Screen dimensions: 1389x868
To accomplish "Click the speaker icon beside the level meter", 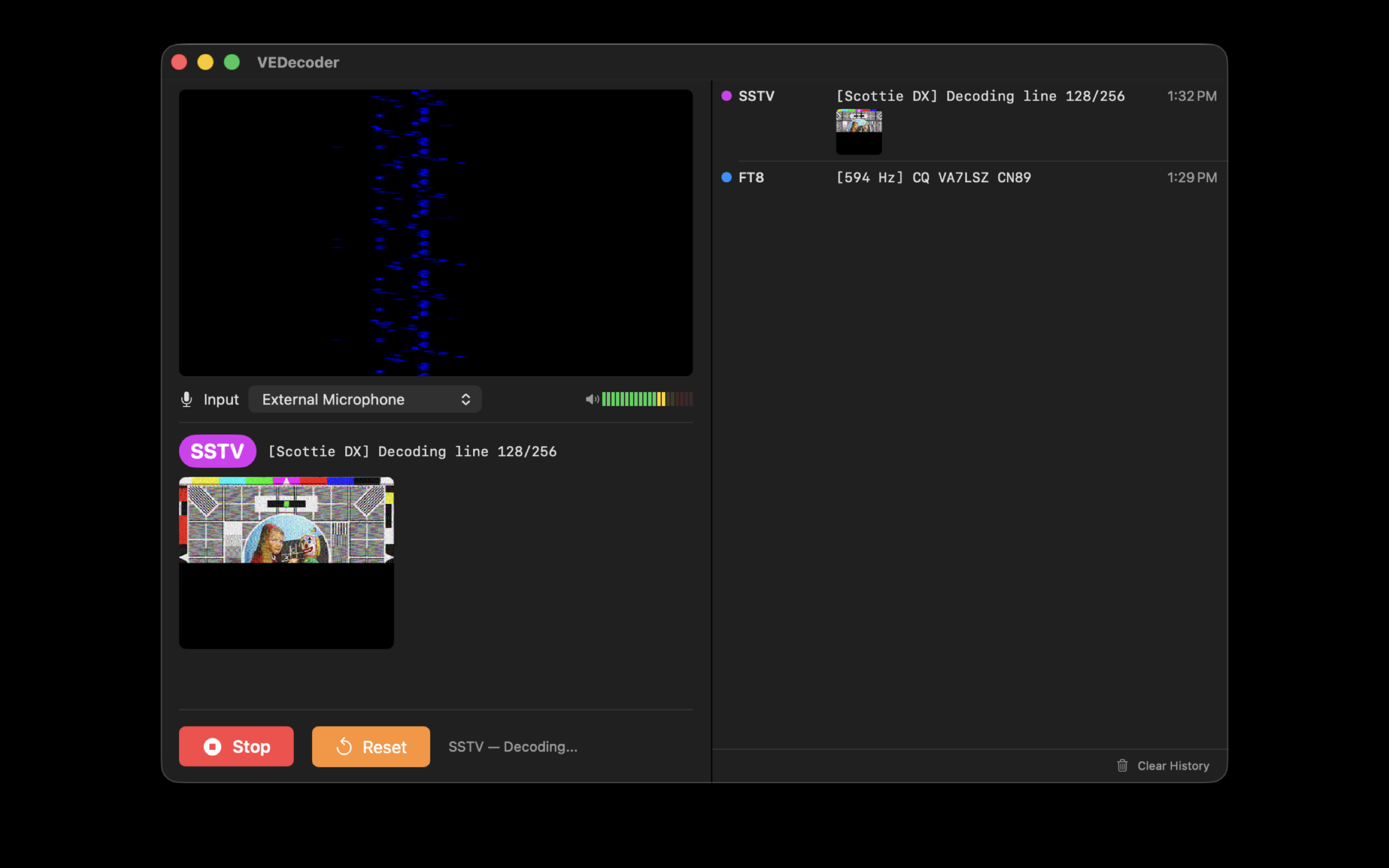I will pos(592,399).
